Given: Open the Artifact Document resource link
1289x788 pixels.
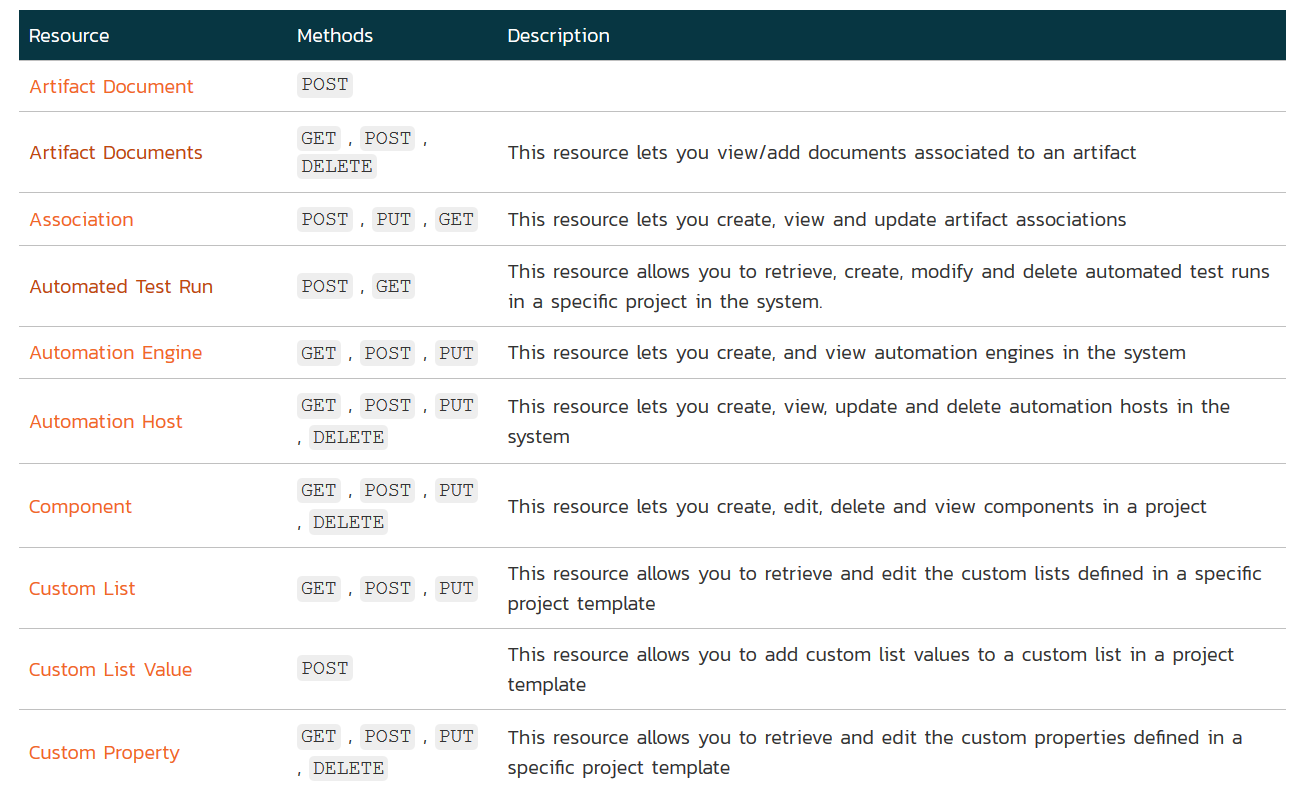Looking at the screenshot, I should coord(111,87).
